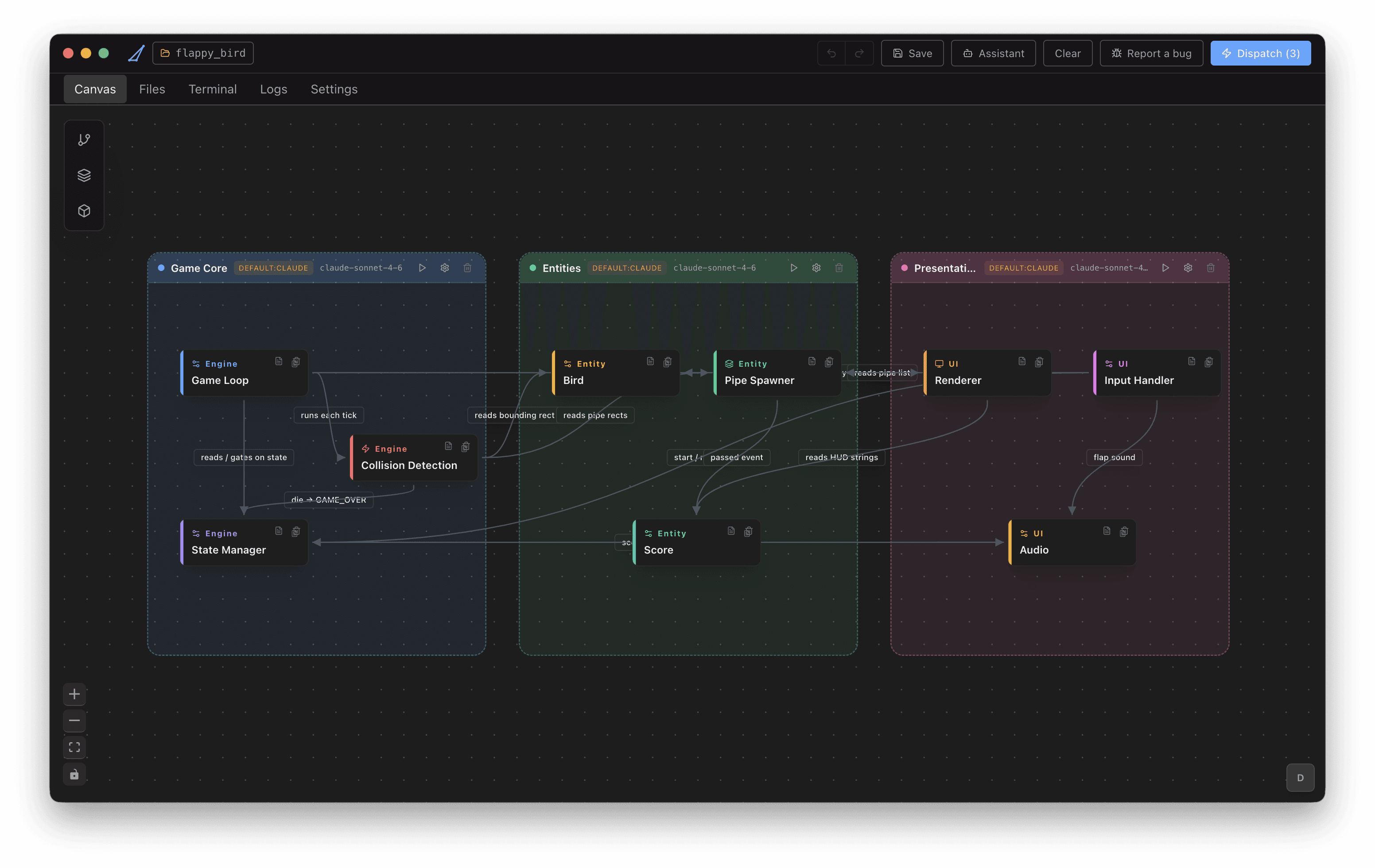The height and width of the screenshot is (868, 1375).
Task: Delete the Pipe Spawner node
Action: (829, 362)
